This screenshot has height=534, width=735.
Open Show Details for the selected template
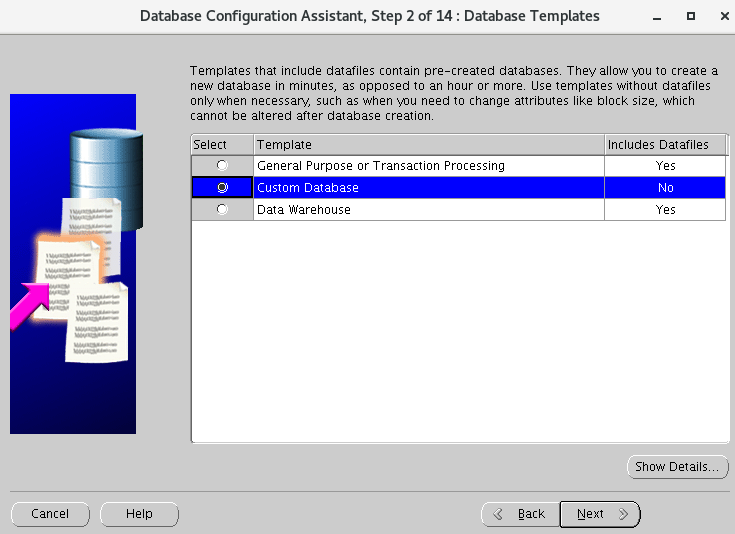676,467
